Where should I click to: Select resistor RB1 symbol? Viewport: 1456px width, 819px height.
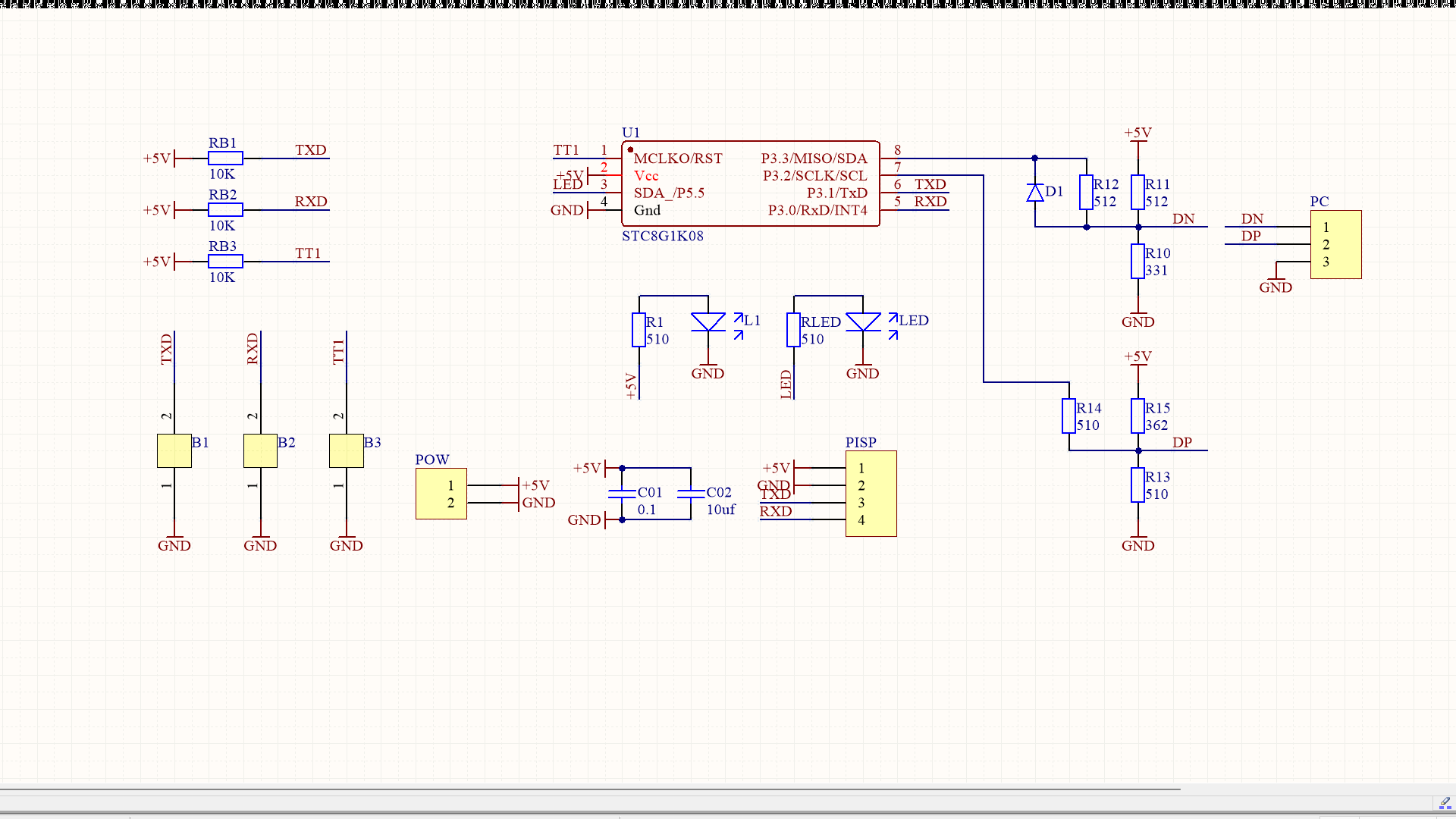click(x=225, y=158)
